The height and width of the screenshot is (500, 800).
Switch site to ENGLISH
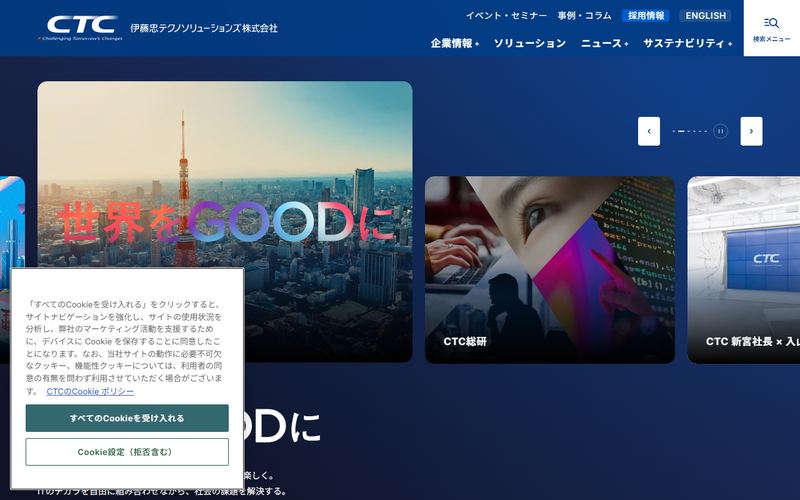[x=706, y=16]
